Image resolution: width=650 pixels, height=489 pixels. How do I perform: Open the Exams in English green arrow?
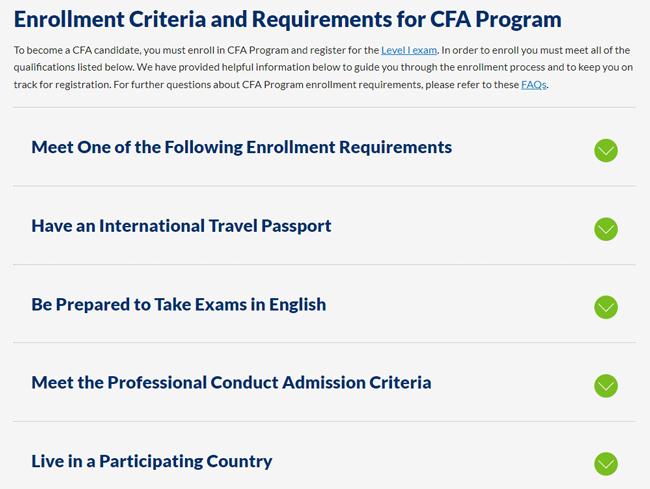605,307
